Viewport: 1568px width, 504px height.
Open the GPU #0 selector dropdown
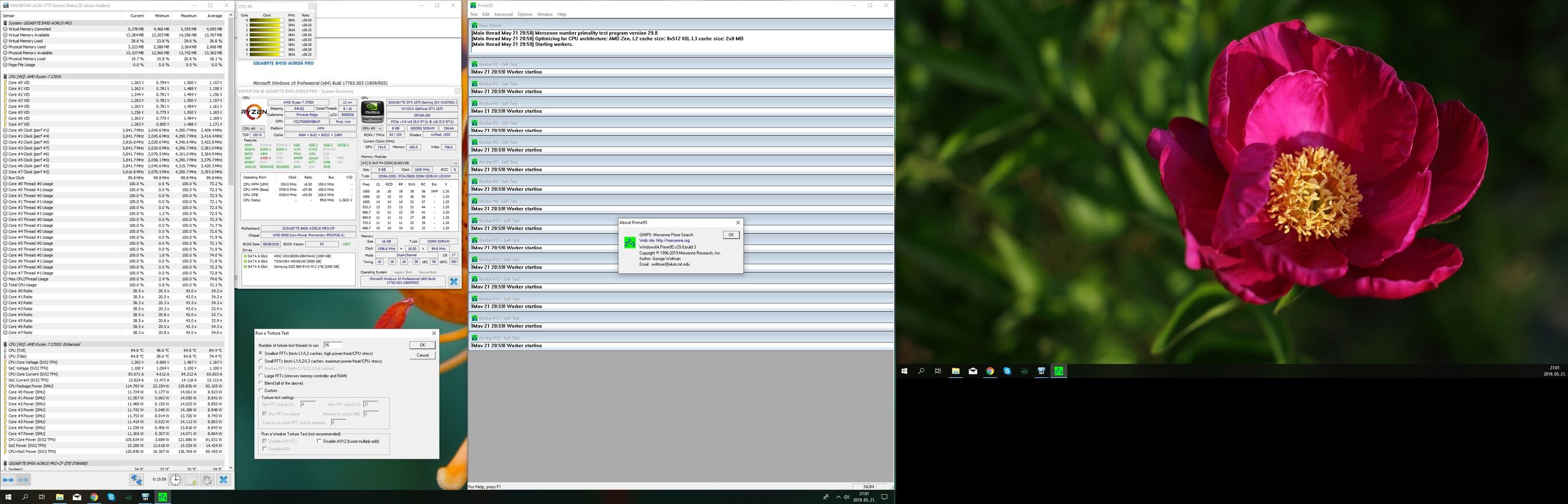(x=372, y=128)
